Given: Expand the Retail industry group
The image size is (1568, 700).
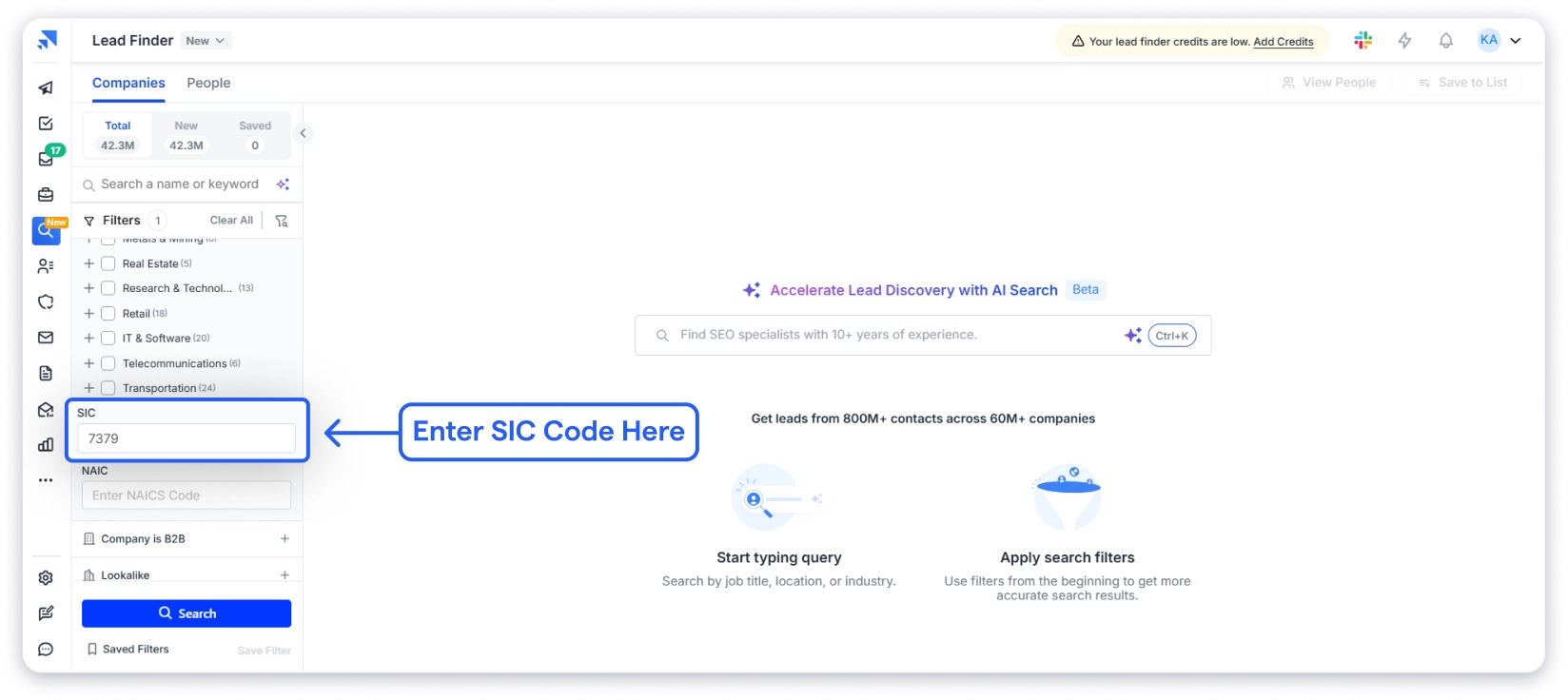Looking at the screenshot, I should (x=88, y=313).
